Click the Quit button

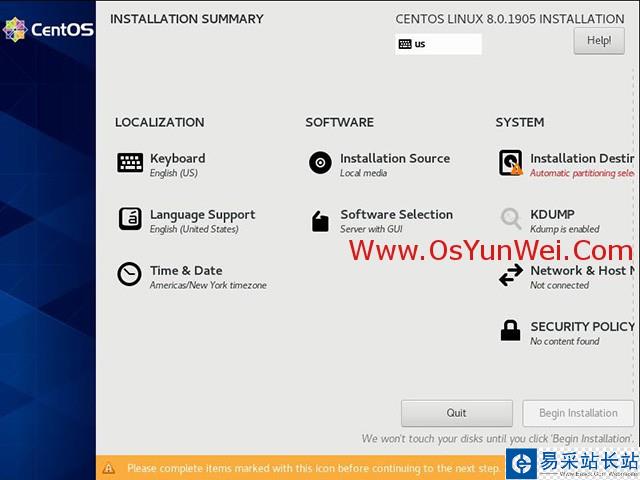[x=457, y=413]
